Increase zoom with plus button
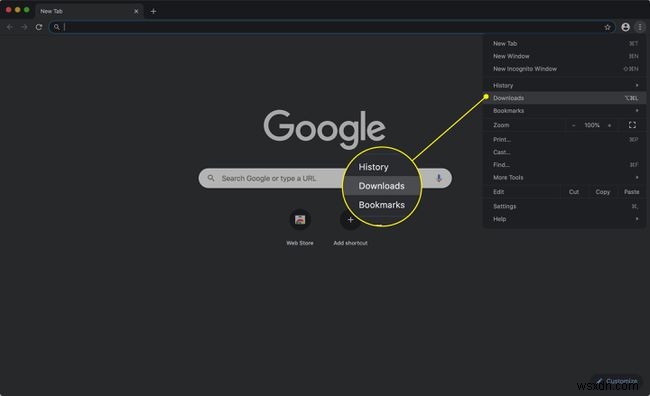The width and height of the screenshot is (650, 396). 609,125
